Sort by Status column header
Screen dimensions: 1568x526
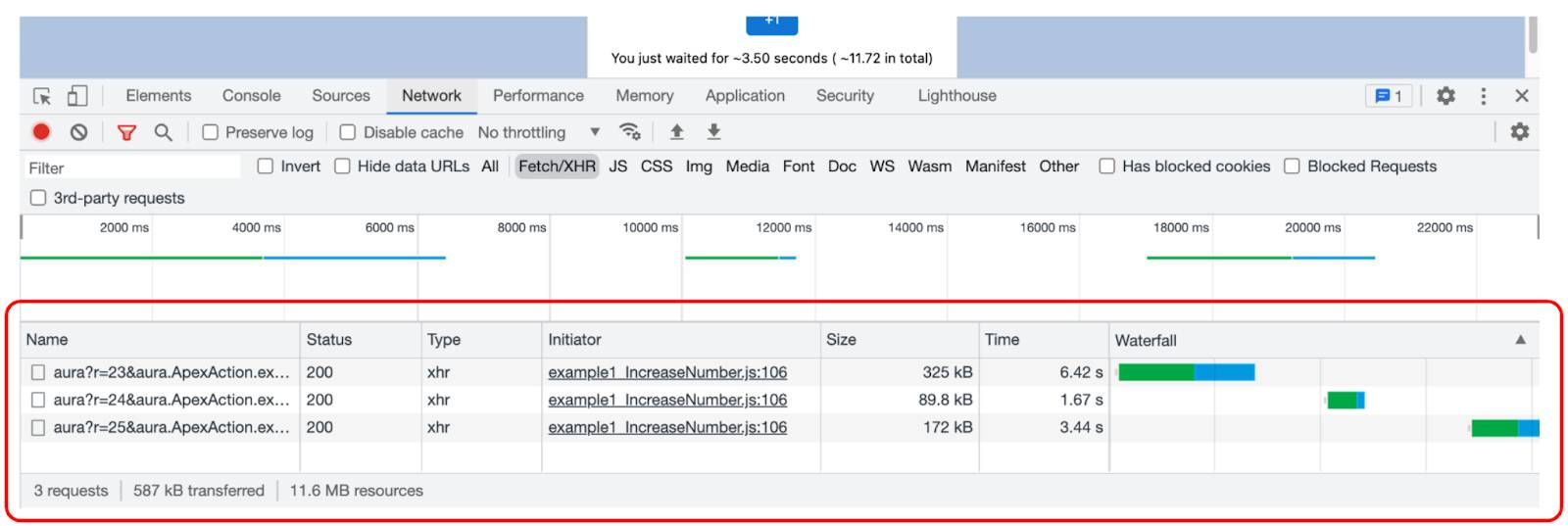click(x=361, y=340)
